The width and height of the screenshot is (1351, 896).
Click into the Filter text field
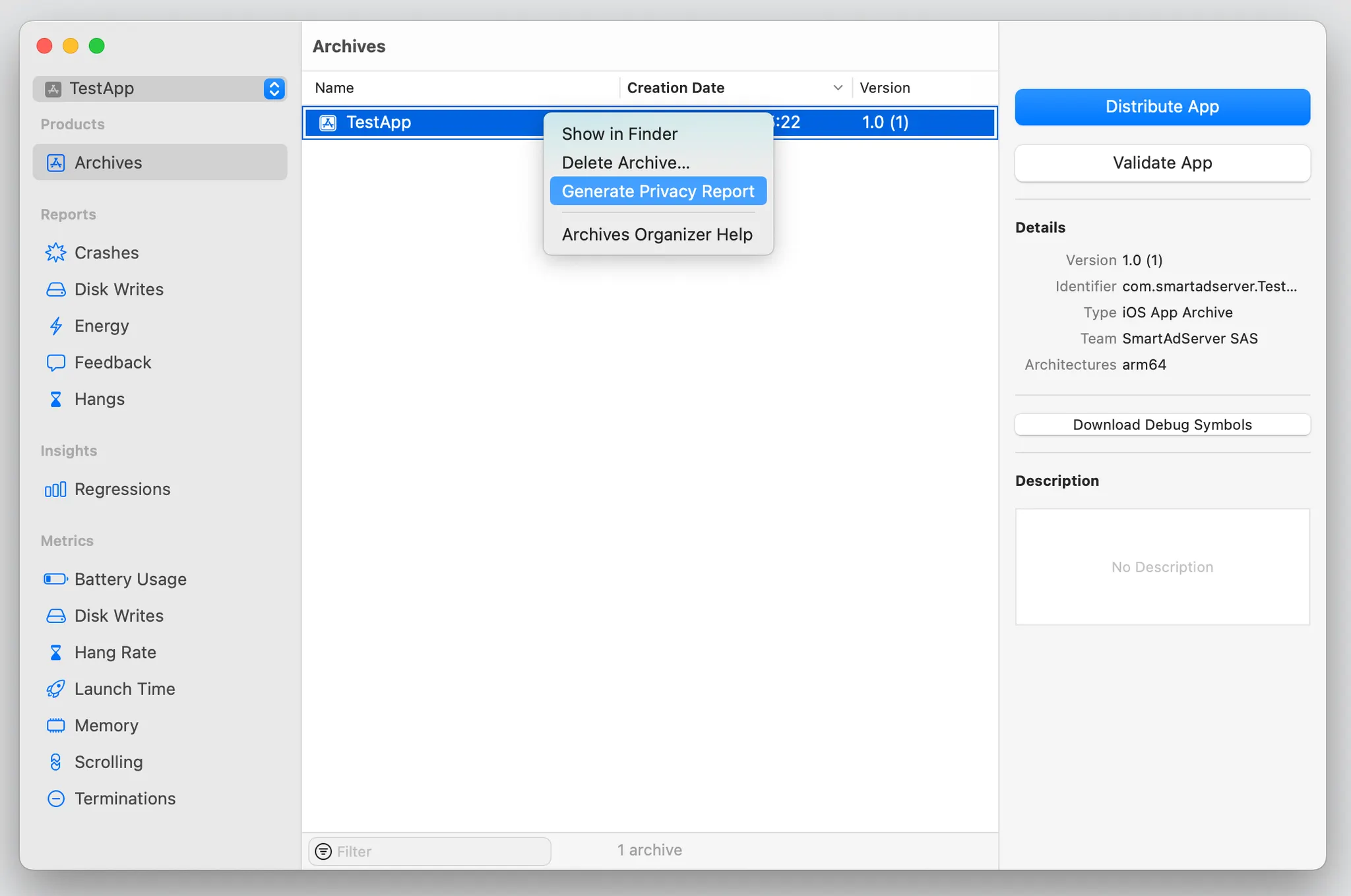(x=439, y=851)
